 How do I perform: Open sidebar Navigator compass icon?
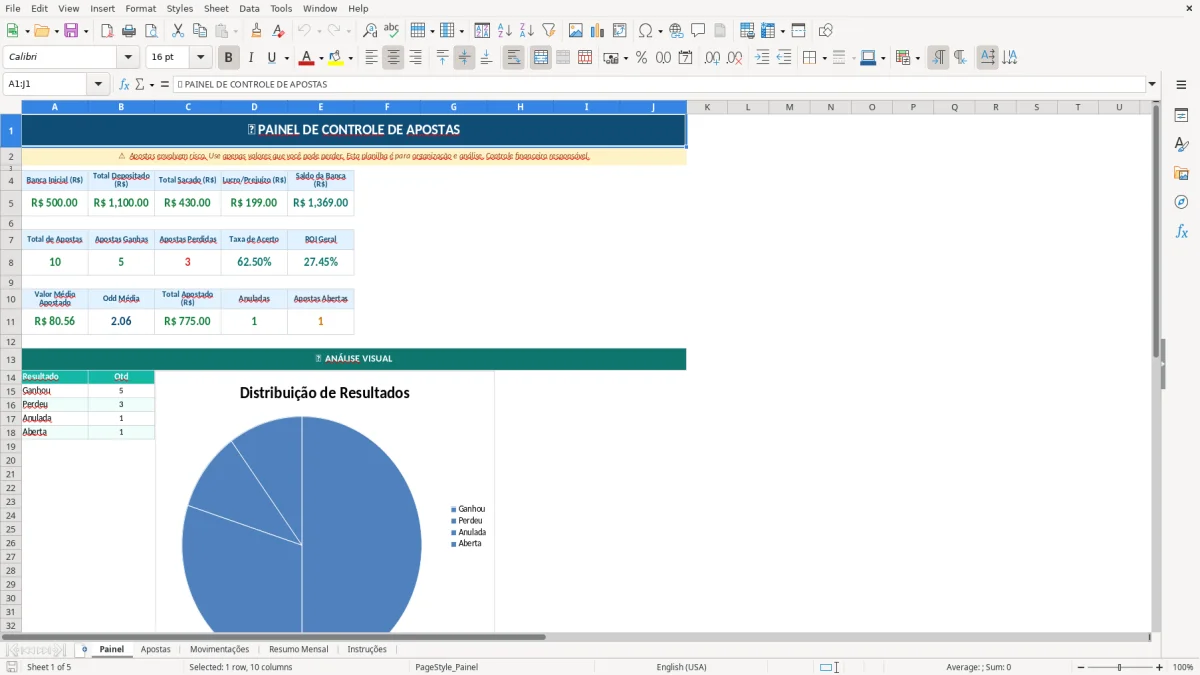coord(1181,202)
